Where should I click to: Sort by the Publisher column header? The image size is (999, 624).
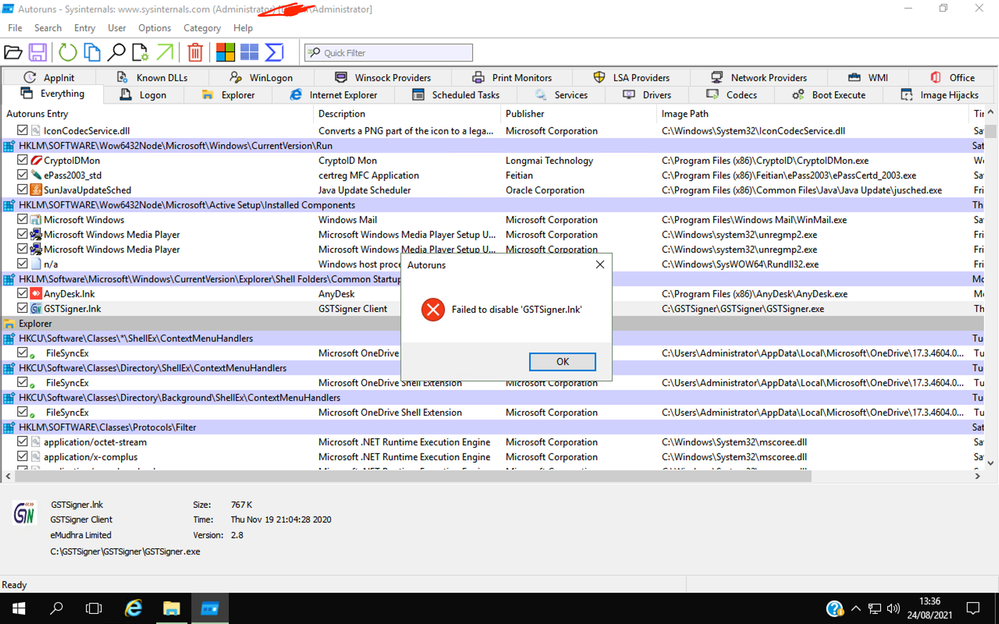[x=579, y=113]
